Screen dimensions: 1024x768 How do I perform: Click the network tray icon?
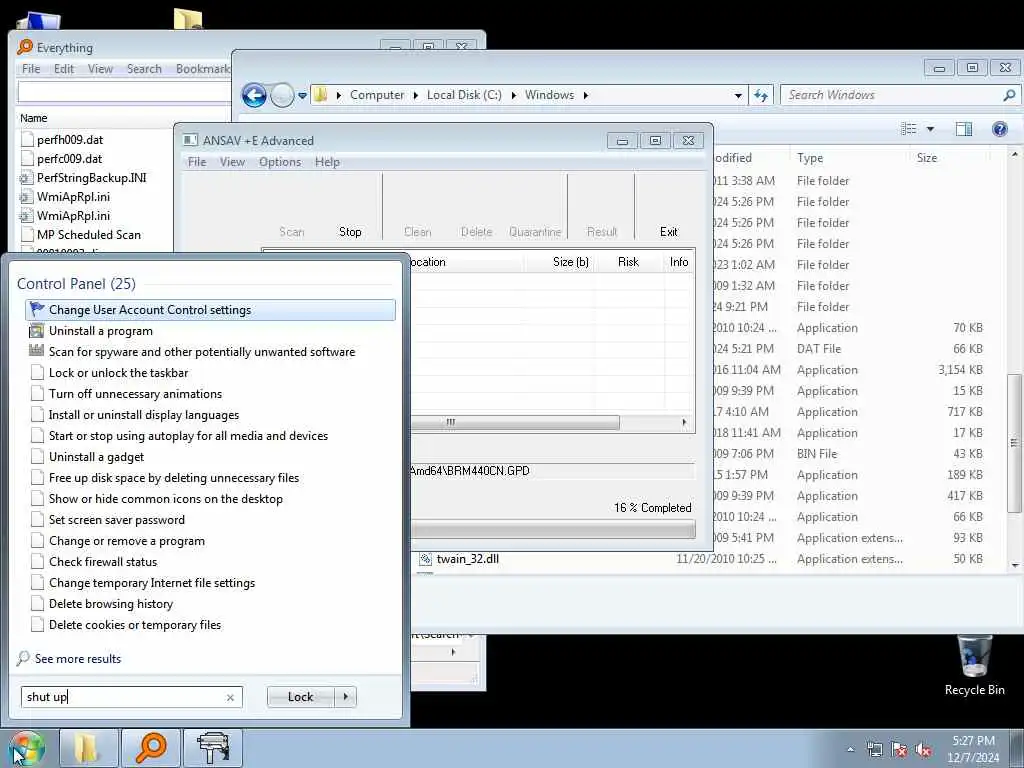pos(874,750)
